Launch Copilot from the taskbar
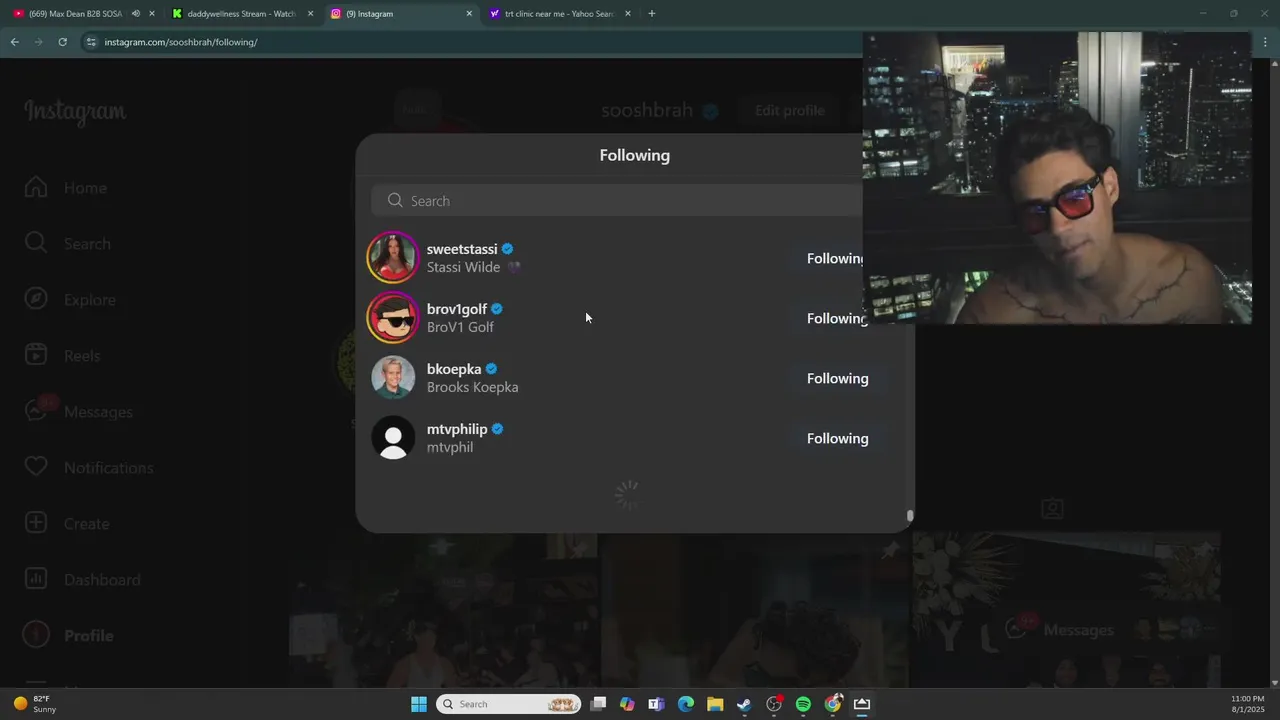Viewport: 1280px width, 720px height. 627,704
